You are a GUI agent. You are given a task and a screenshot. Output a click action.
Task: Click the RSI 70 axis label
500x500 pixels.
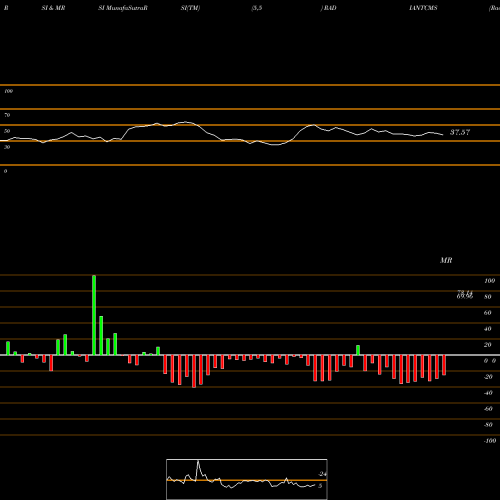point(7,115)
